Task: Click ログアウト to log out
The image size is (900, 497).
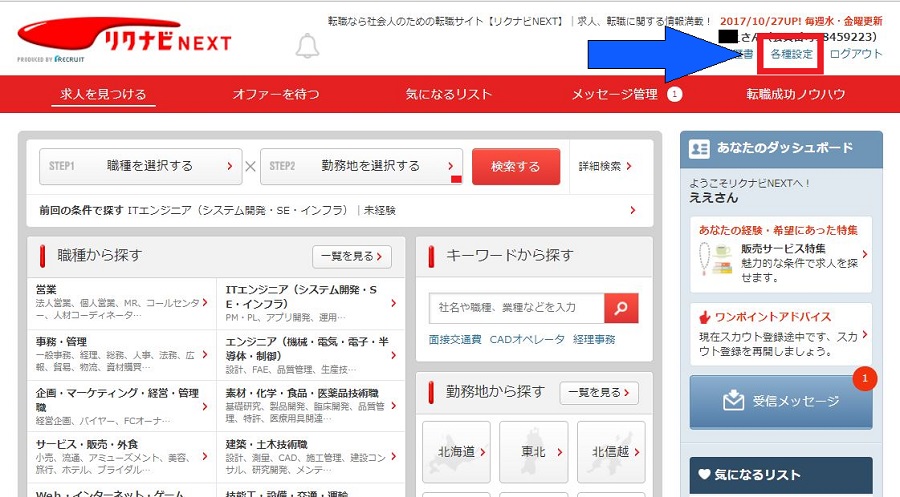Action: (x=856, y=54)
